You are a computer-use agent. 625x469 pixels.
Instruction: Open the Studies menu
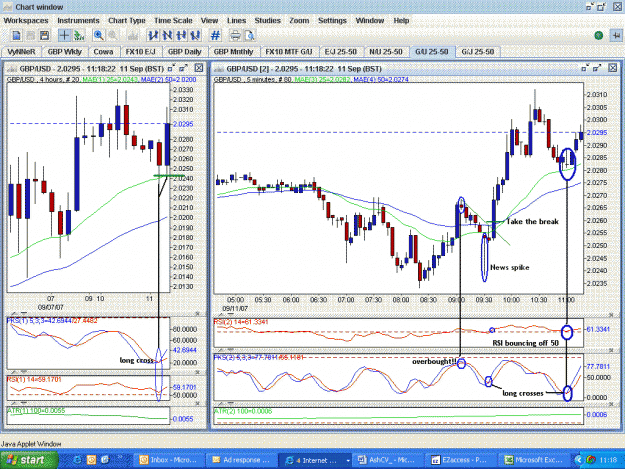pyautogui.click(x=267, y=20)
